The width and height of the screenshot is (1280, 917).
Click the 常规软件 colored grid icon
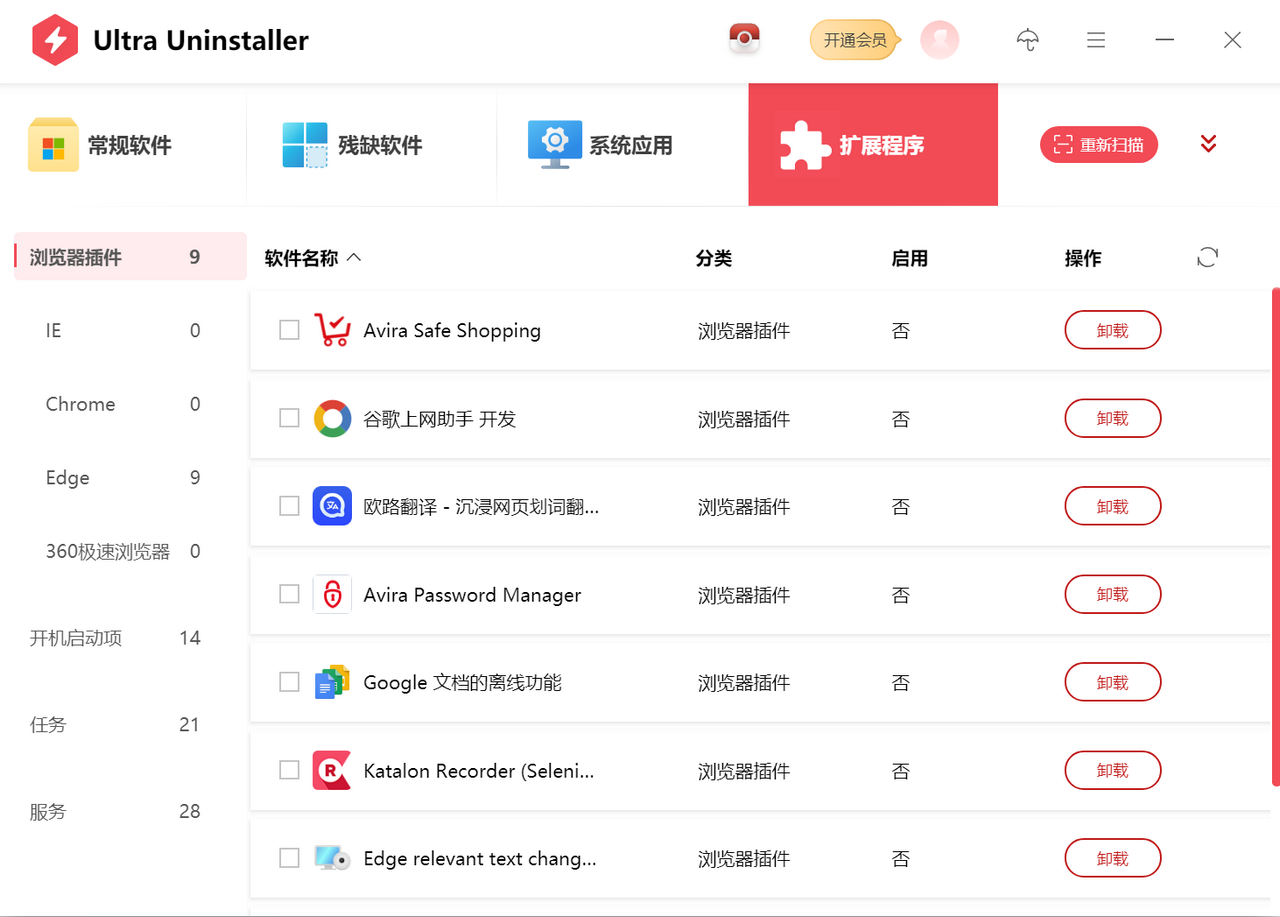pos(53,144)
